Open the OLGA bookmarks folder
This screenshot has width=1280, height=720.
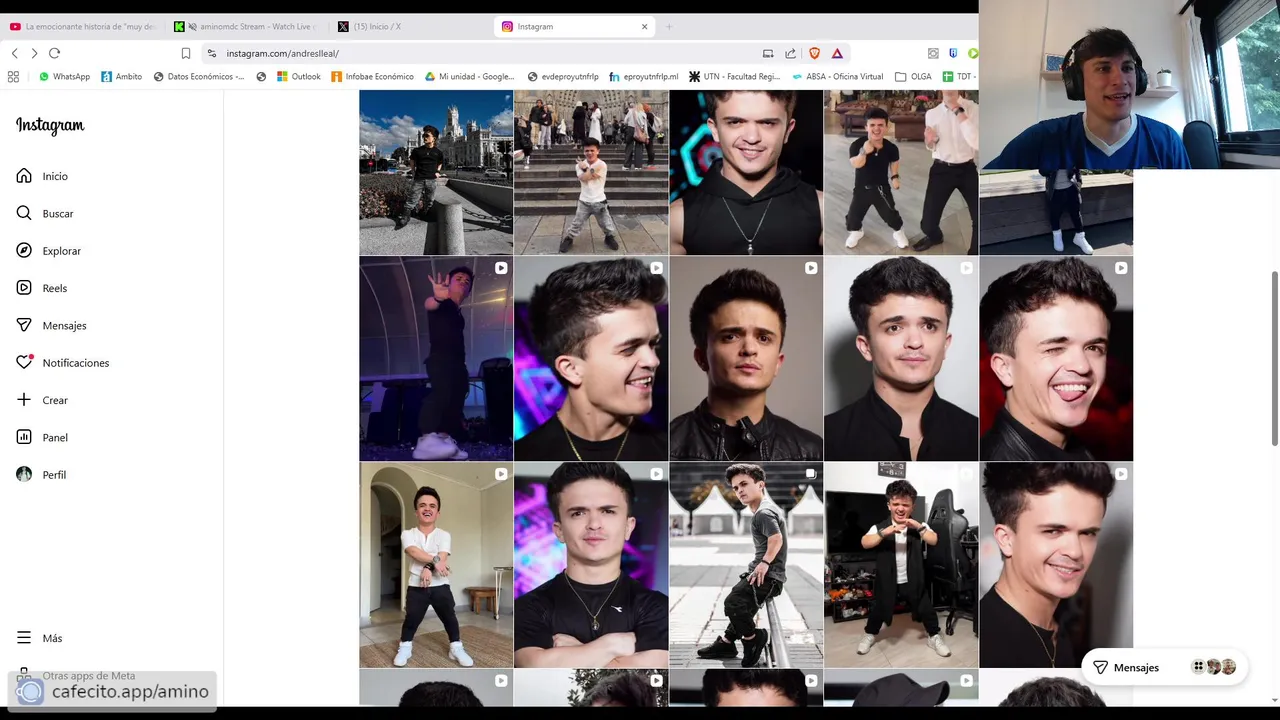pos(913,76)
